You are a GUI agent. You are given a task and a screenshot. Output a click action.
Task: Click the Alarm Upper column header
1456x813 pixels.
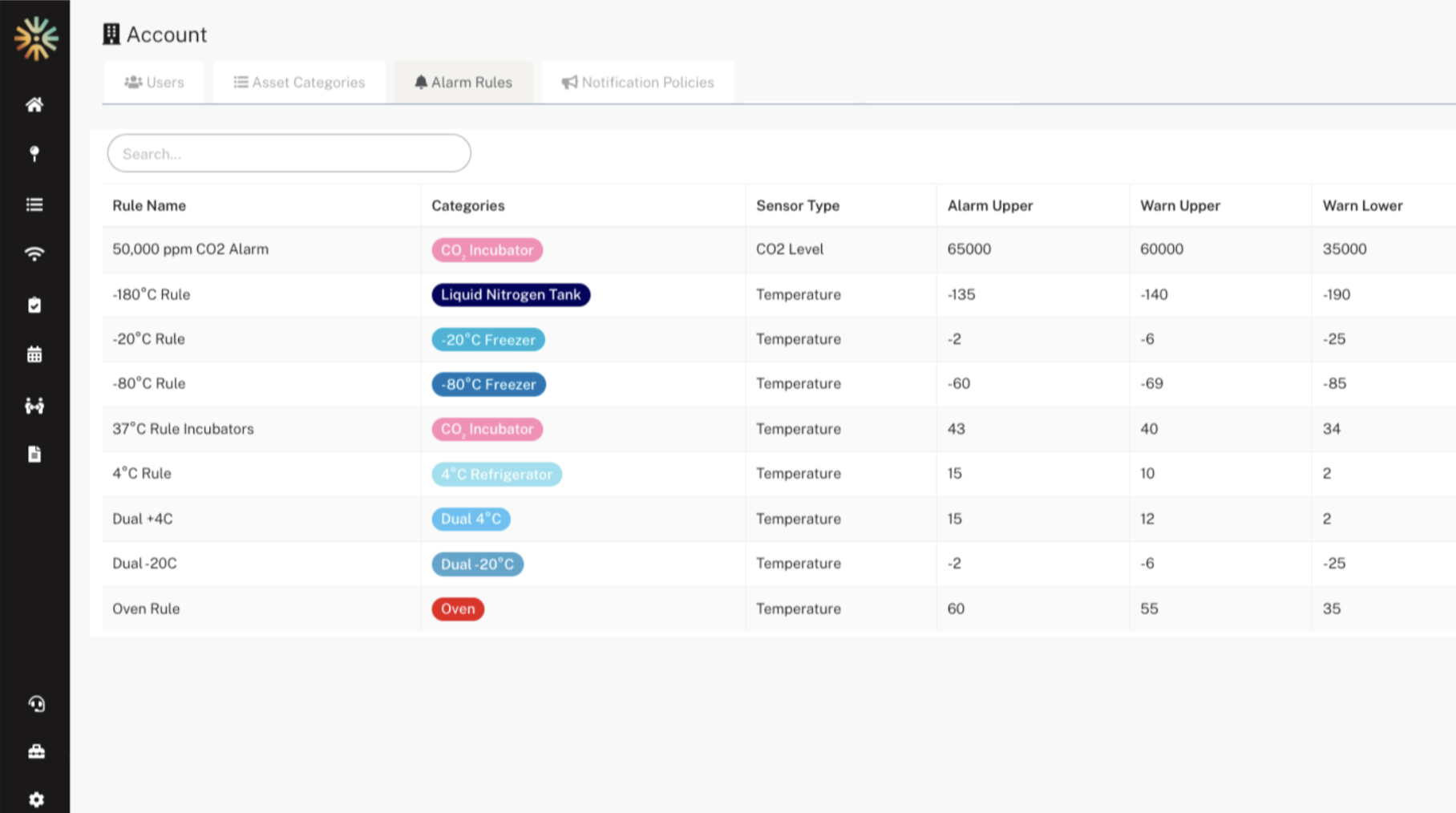click(990, 205)
